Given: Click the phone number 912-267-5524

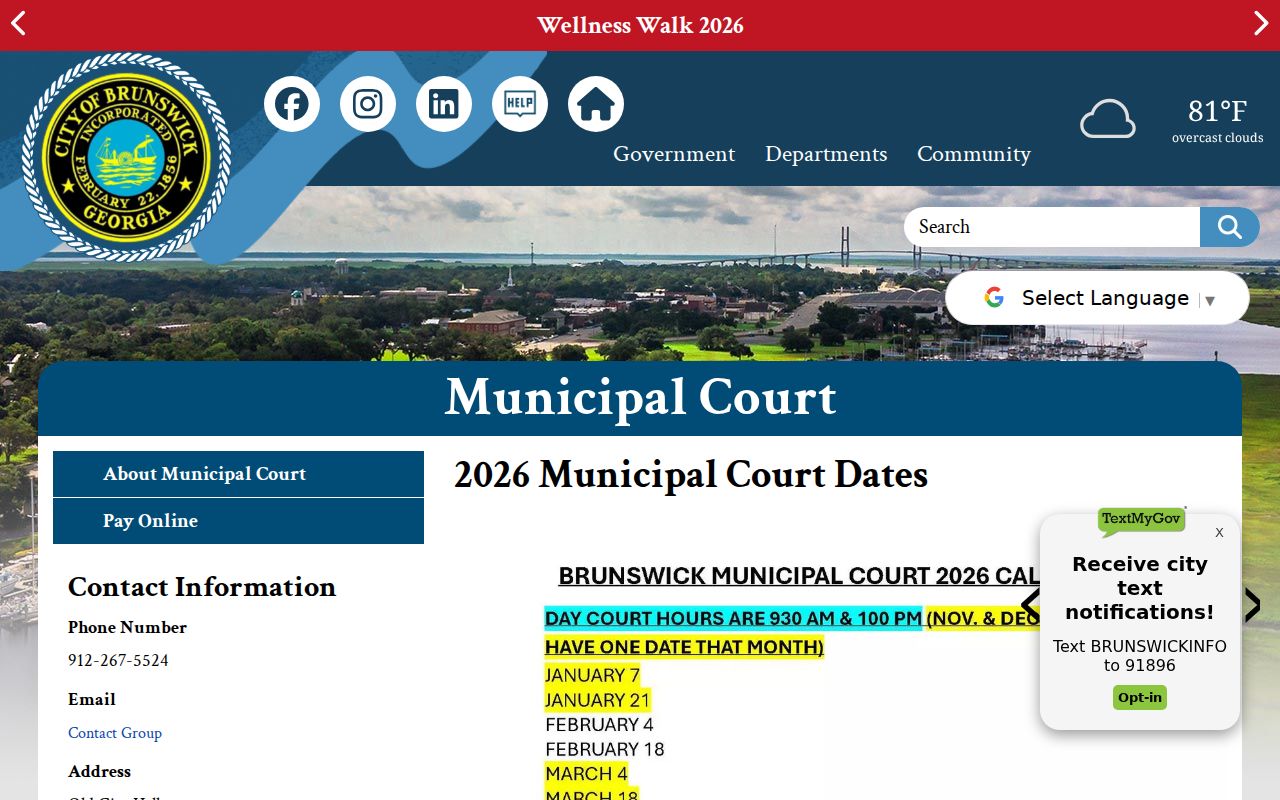Looking at the screenshot, I should tap(118, 661).
